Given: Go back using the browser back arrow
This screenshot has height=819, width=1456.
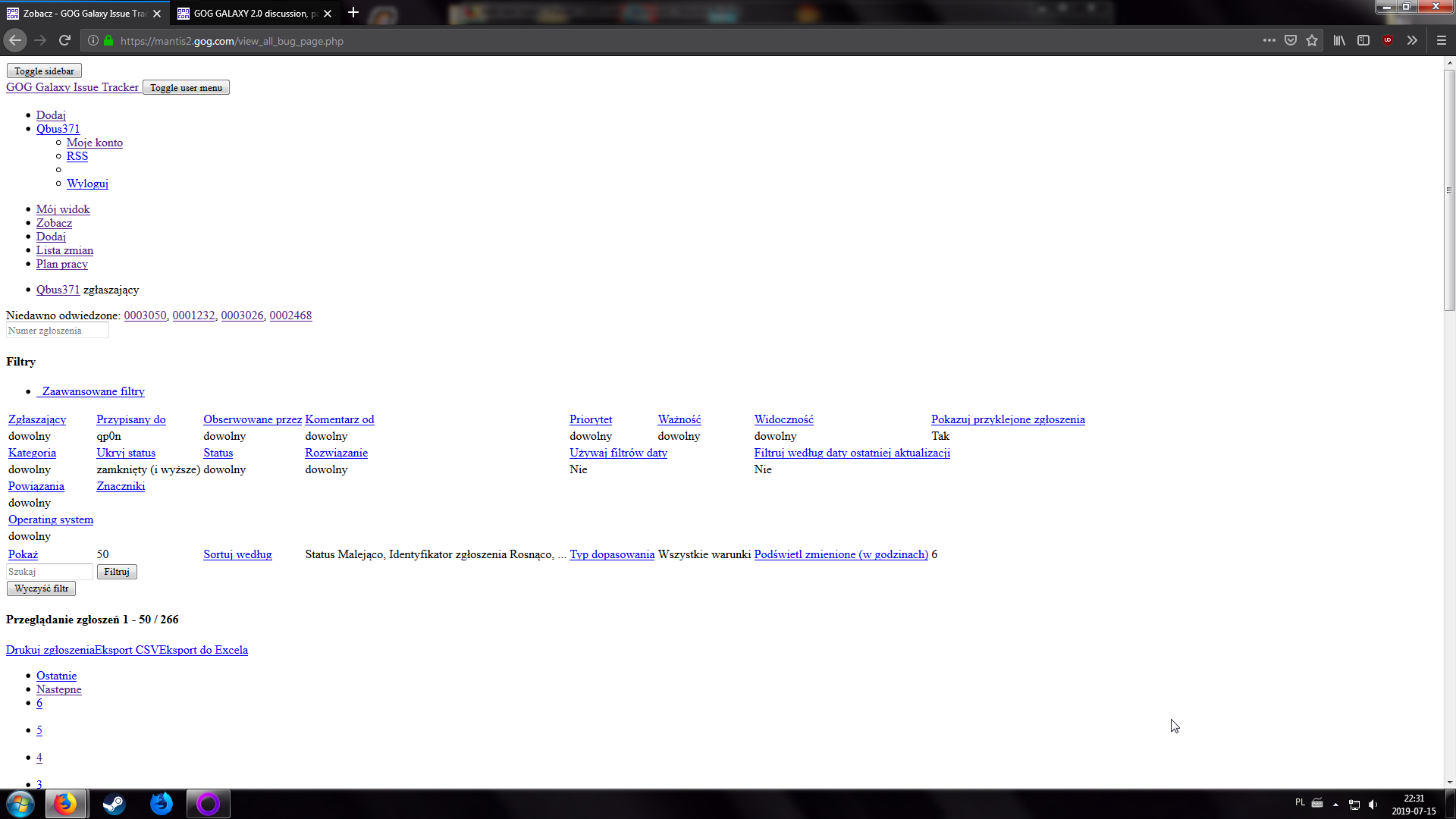Looking at the screenshot, I should coord(15,40).
